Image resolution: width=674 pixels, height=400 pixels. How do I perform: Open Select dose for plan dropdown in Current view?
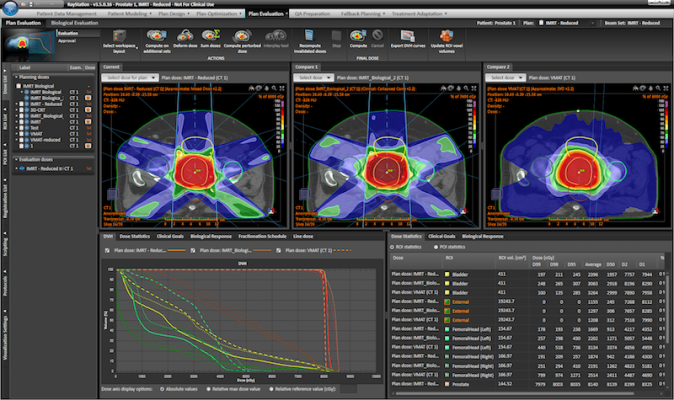pos(128,76)
